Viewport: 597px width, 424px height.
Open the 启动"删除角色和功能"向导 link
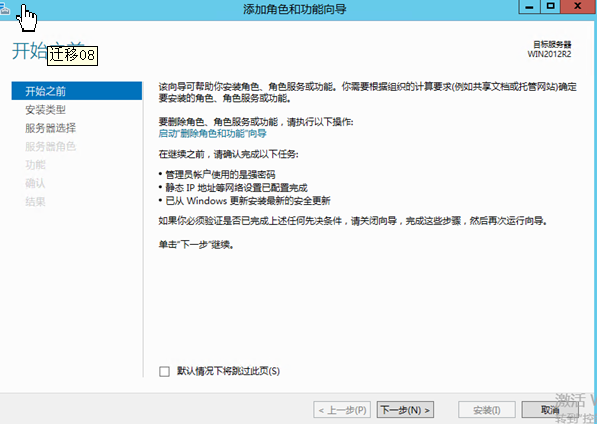212,133
